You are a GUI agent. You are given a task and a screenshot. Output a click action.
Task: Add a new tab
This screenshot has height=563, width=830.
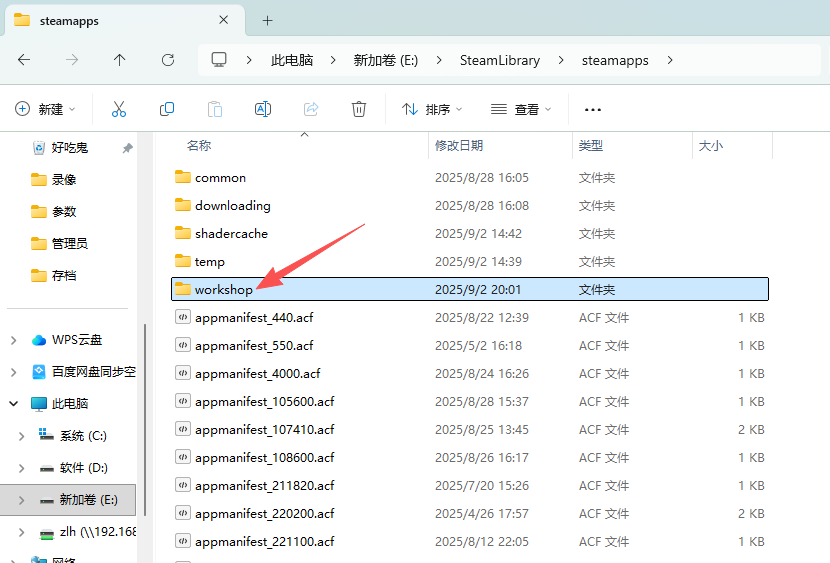pos(267,20)
